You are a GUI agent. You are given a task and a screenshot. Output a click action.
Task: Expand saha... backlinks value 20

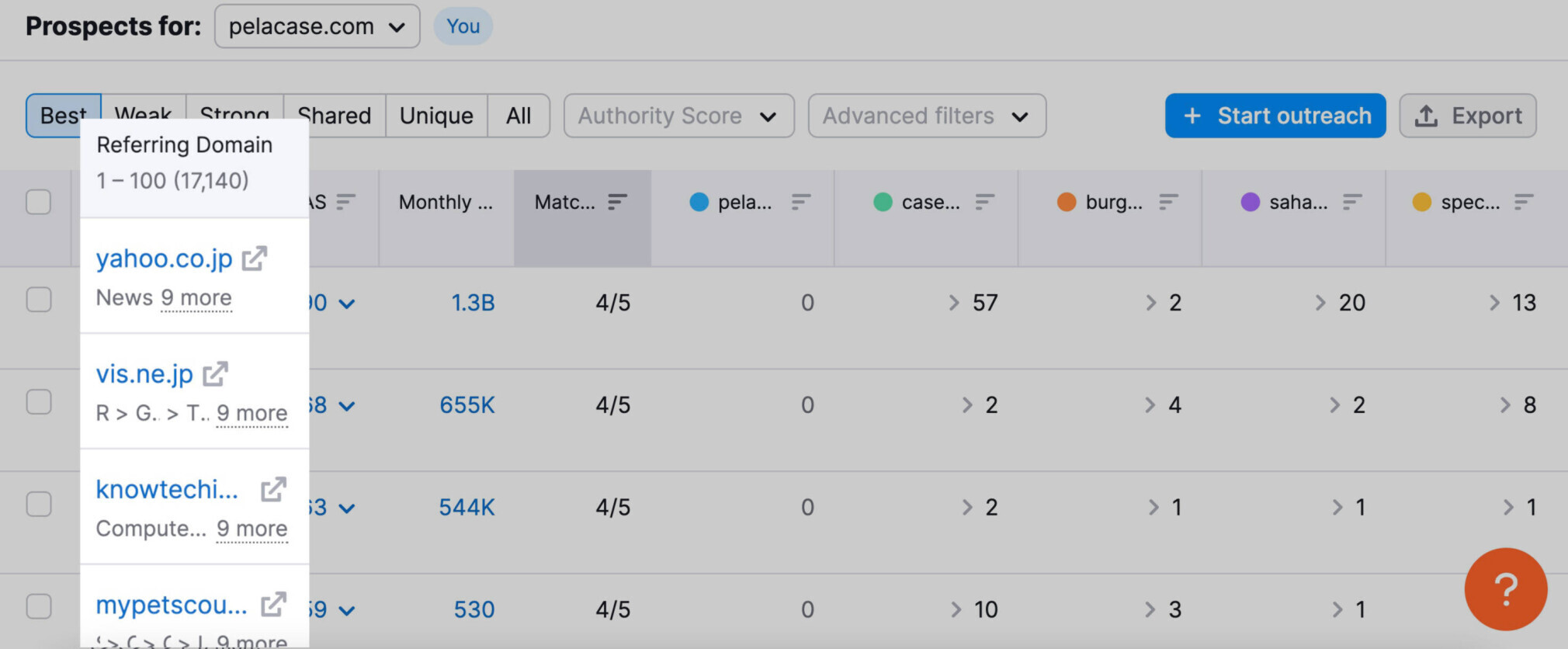[1341, 303]
